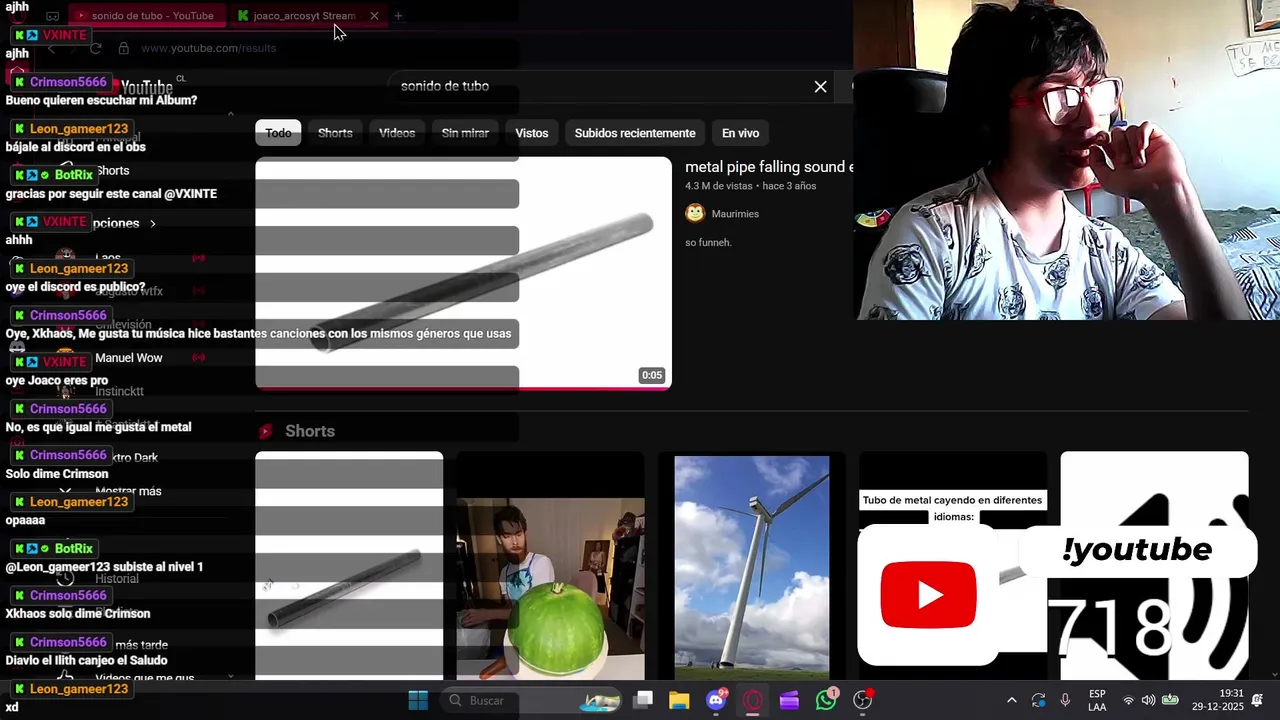
Task: Show hidden tray icons chevron
Action: point(1011,700)
